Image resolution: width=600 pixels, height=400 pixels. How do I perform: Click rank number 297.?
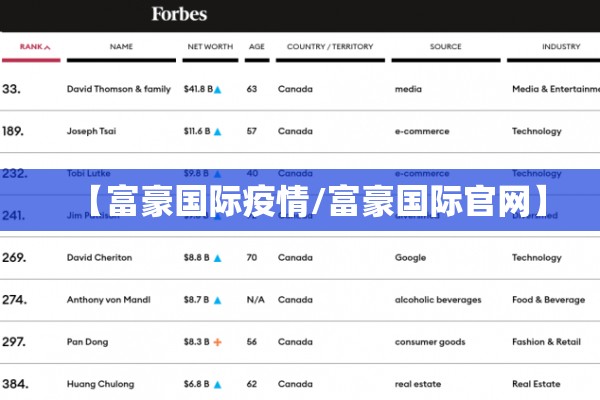point(14,342)
